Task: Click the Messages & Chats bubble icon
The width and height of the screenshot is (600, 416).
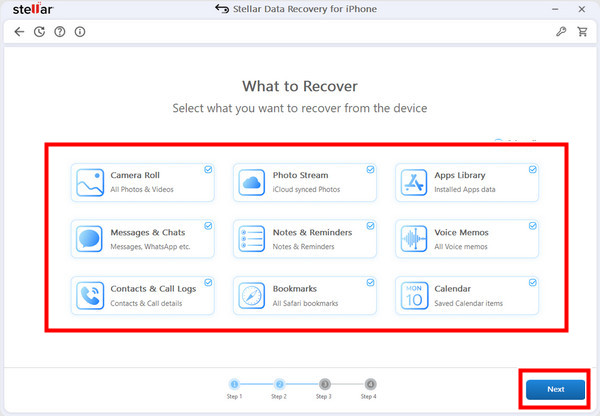Action: [x=89, y=239]
